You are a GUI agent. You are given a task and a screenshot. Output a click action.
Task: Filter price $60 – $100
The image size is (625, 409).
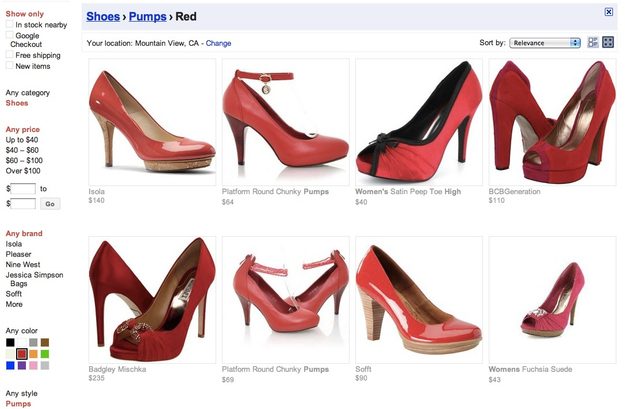tap(24, 161)
